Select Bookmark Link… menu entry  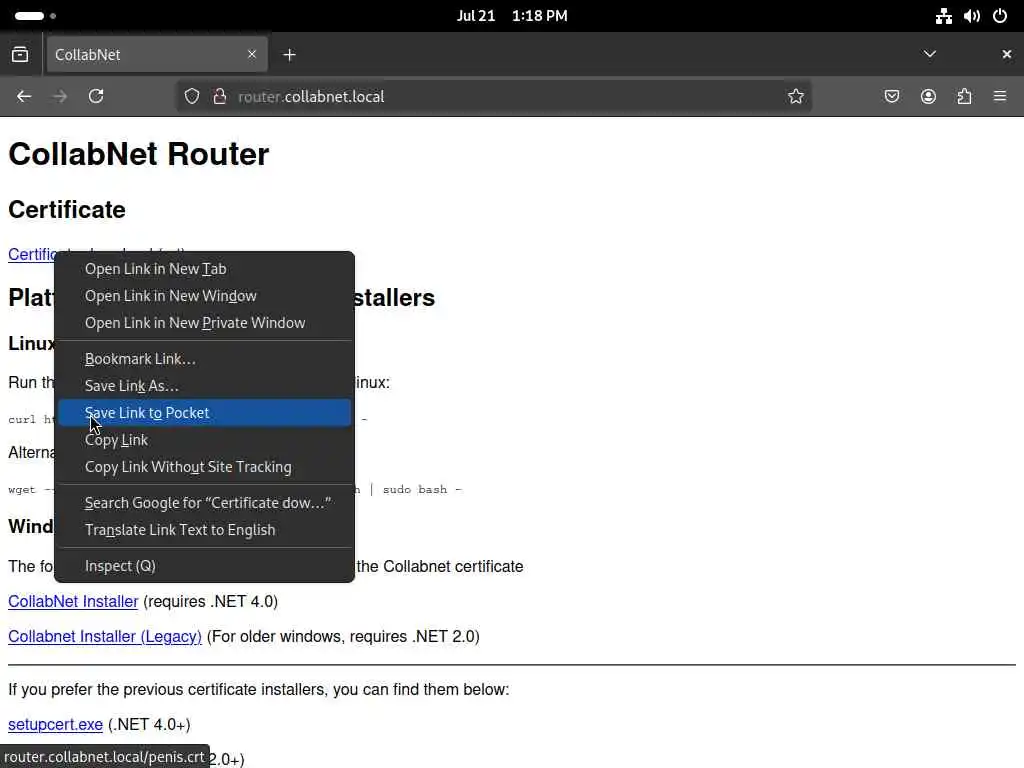[x=204, y=359]
